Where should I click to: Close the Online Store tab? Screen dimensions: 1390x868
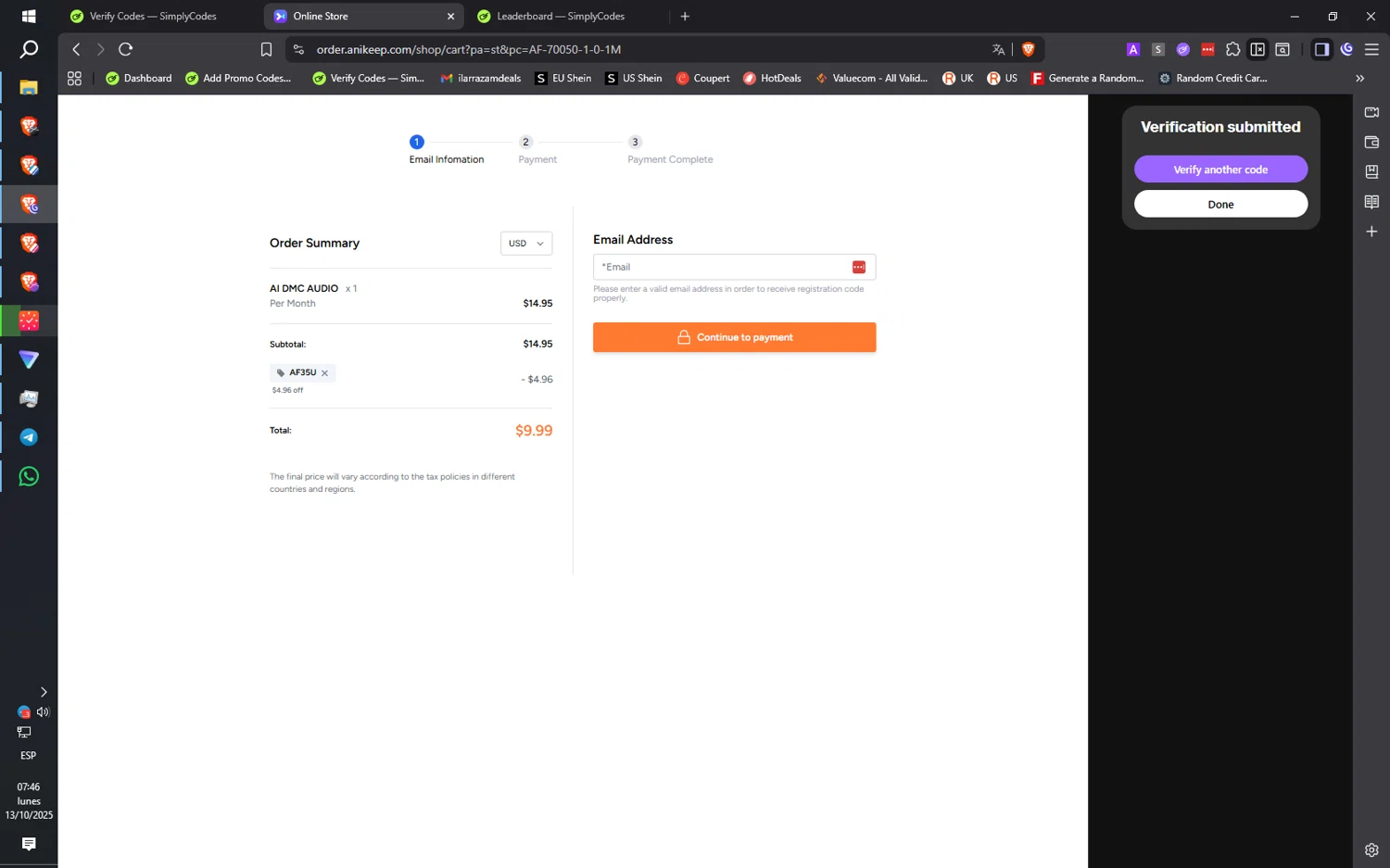point(450,16)
